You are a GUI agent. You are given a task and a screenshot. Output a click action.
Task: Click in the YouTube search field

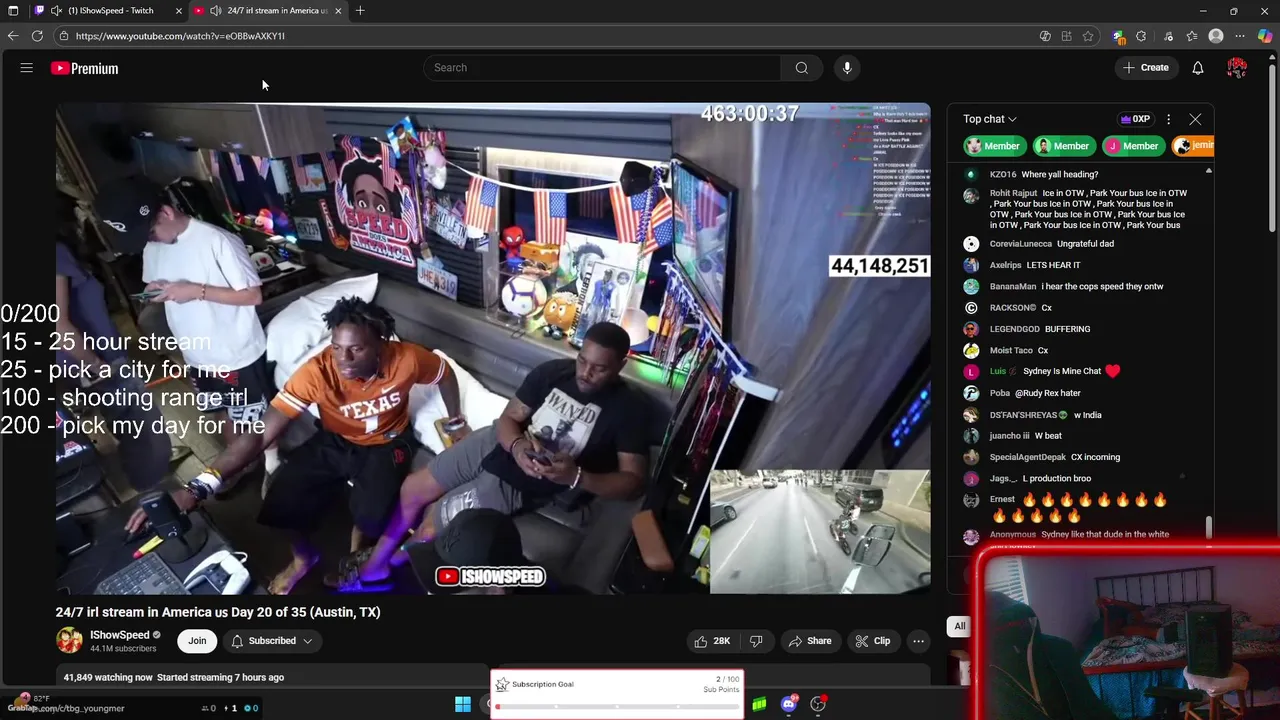[x=602, y=68]
